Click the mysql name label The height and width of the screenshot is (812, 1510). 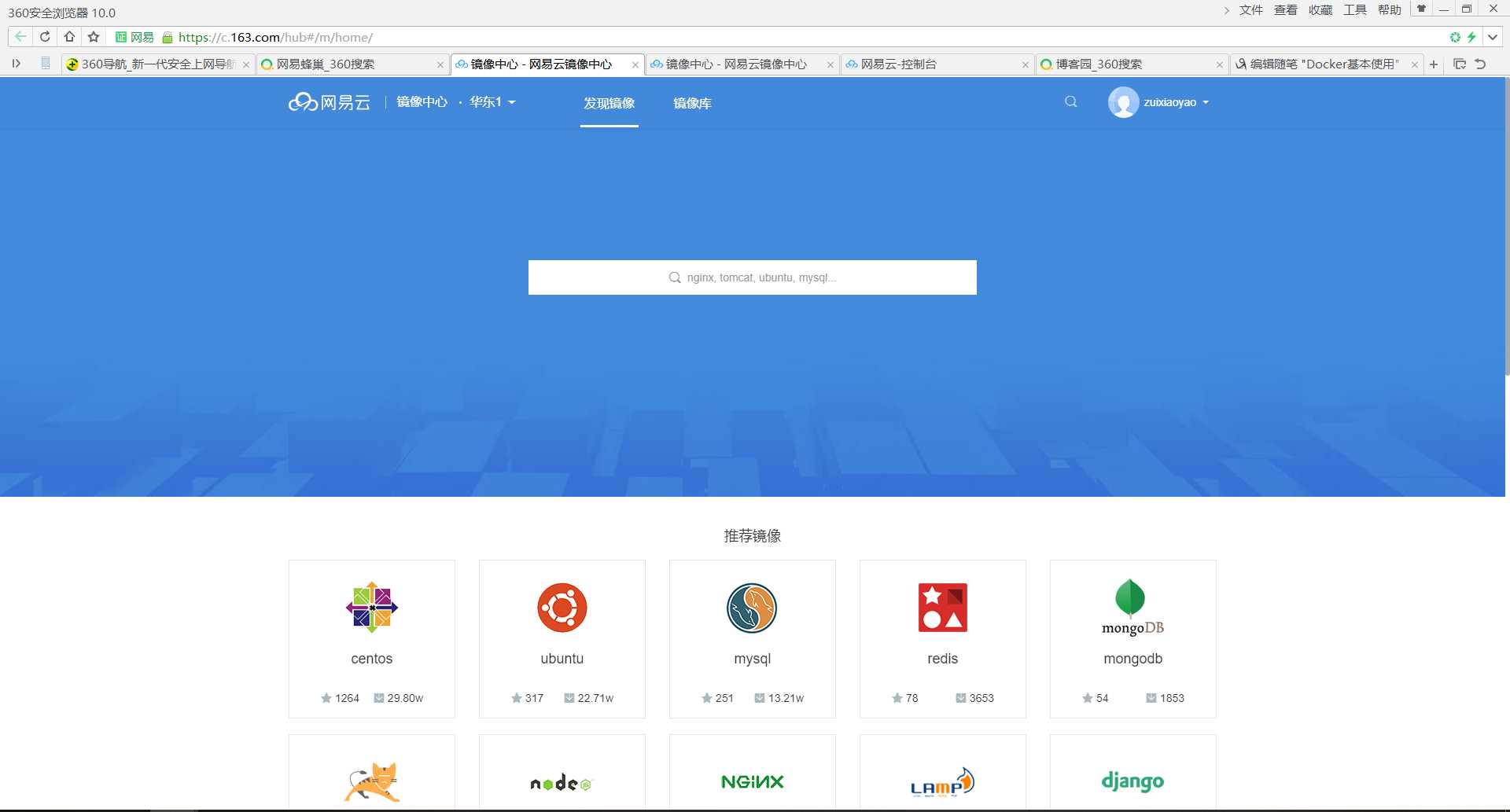tap(753, 659)
